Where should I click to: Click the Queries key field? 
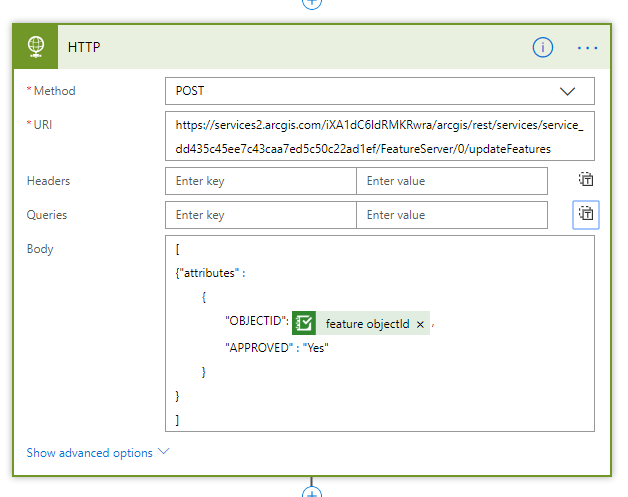[261, 215]
